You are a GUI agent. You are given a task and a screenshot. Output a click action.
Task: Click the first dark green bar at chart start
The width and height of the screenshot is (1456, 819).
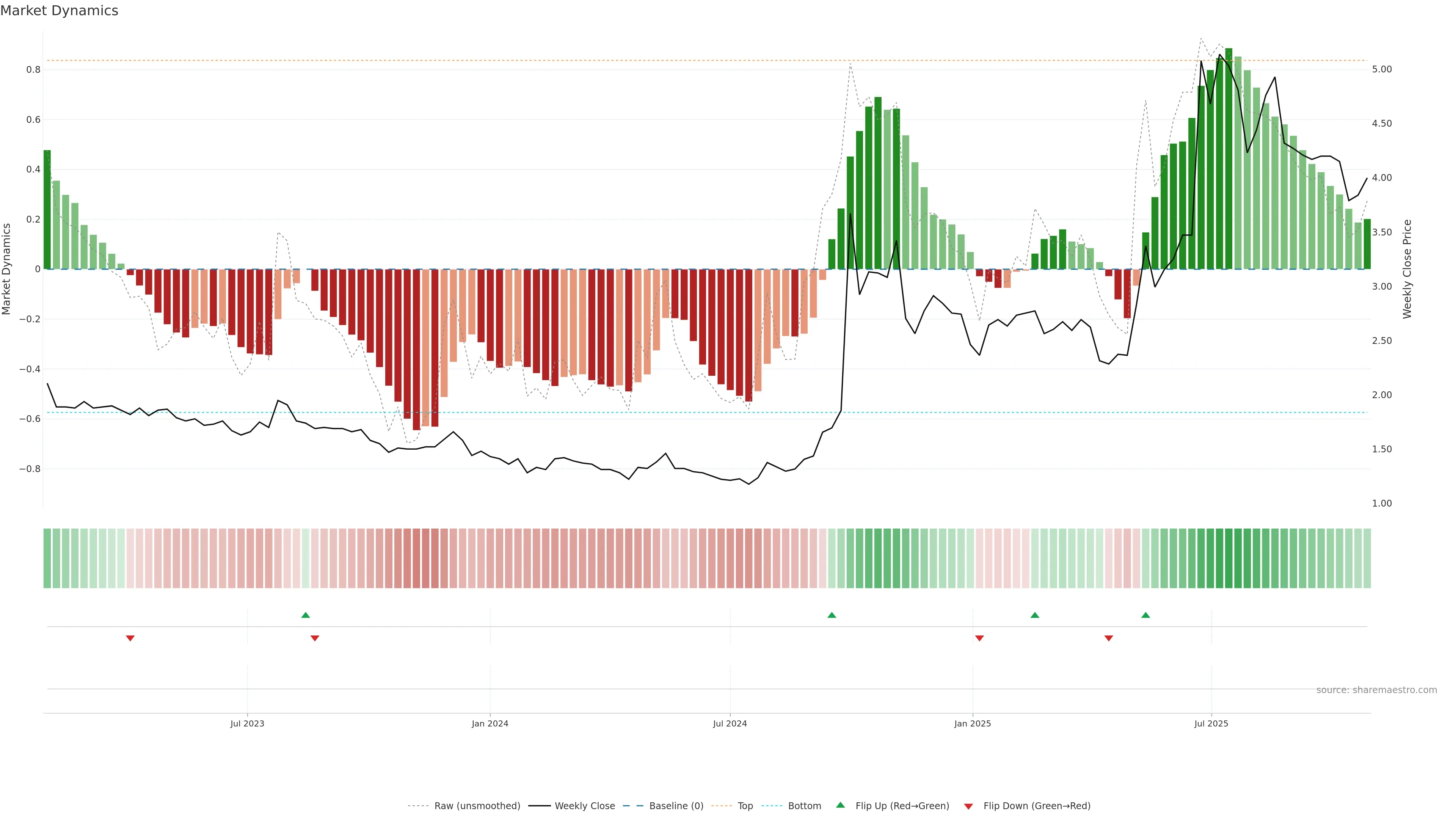tap(47, 209)
